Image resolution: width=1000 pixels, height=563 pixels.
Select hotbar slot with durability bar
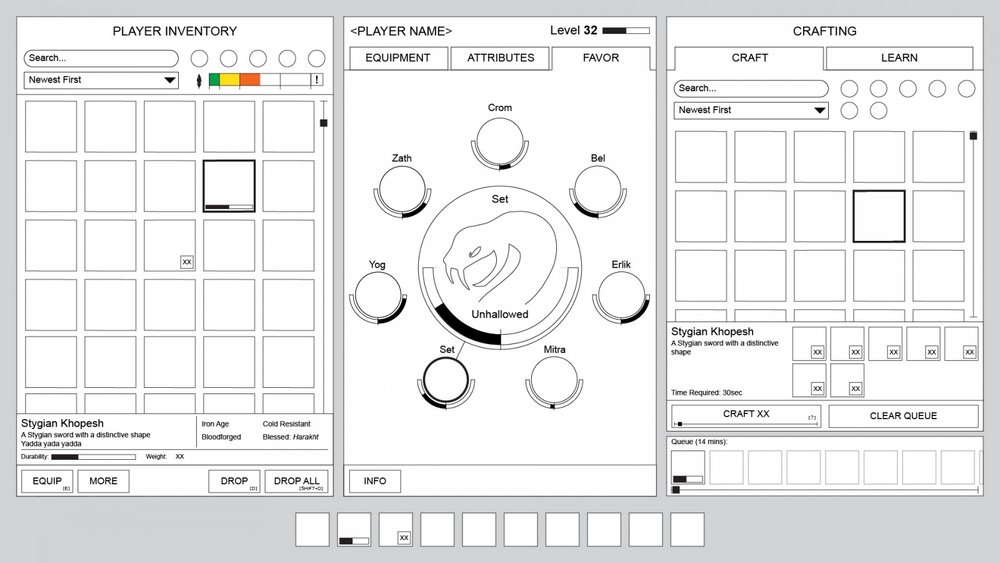point(354,529)
